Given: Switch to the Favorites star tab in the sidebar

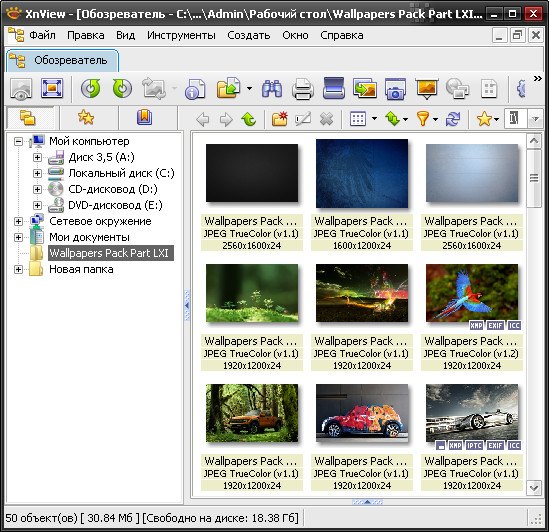Looking at the screenshot, I should [86, 117].
